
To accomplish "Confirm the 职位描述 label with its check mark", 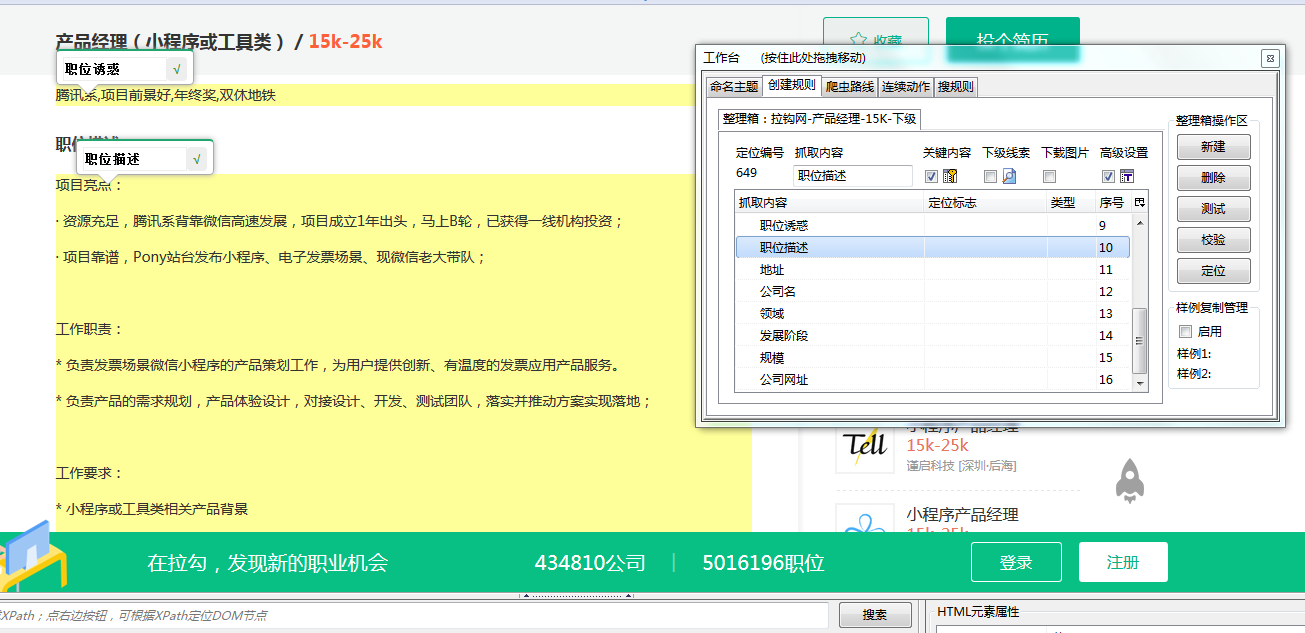I will (197, 159).
